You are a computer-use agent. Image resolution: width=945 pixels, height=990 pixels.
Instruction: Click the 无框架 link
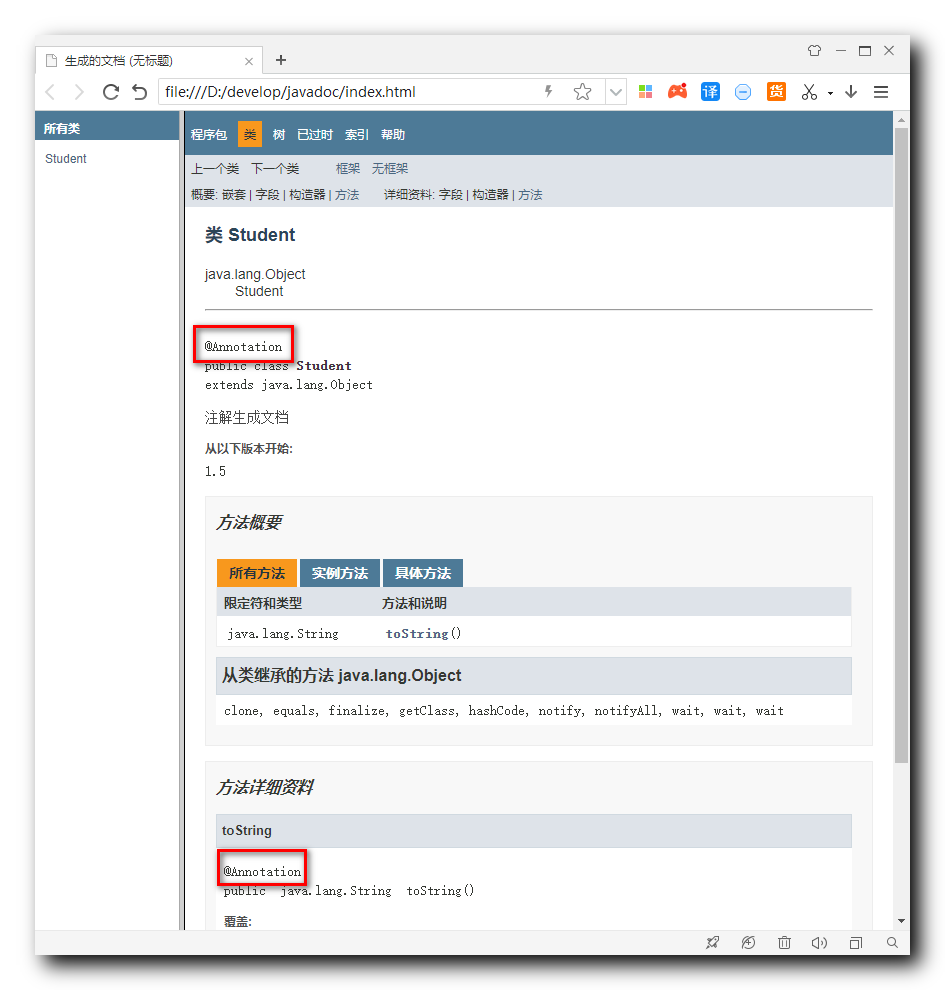(389, 169)
